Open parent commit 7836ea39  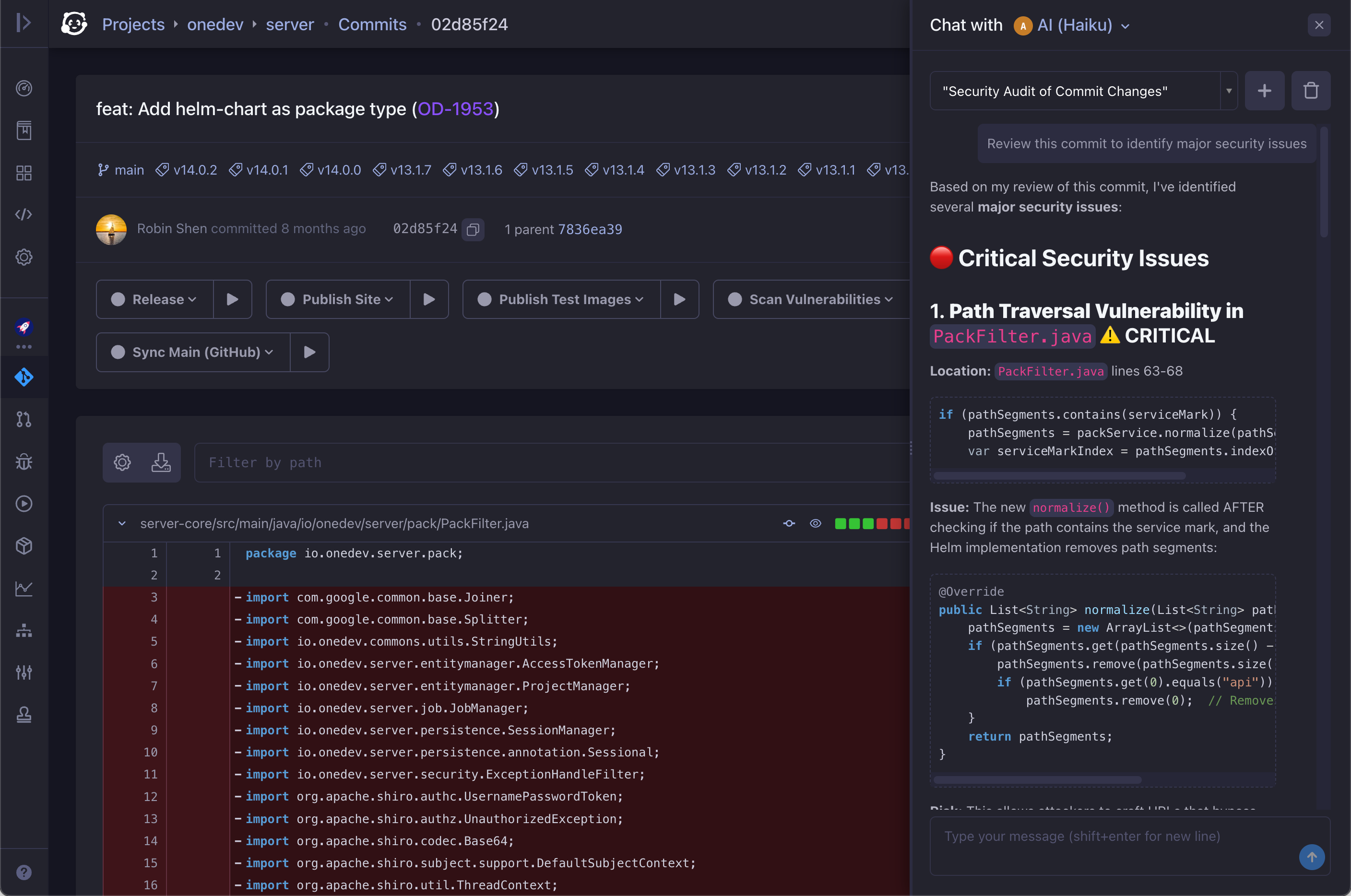click(x=590, y=229)
